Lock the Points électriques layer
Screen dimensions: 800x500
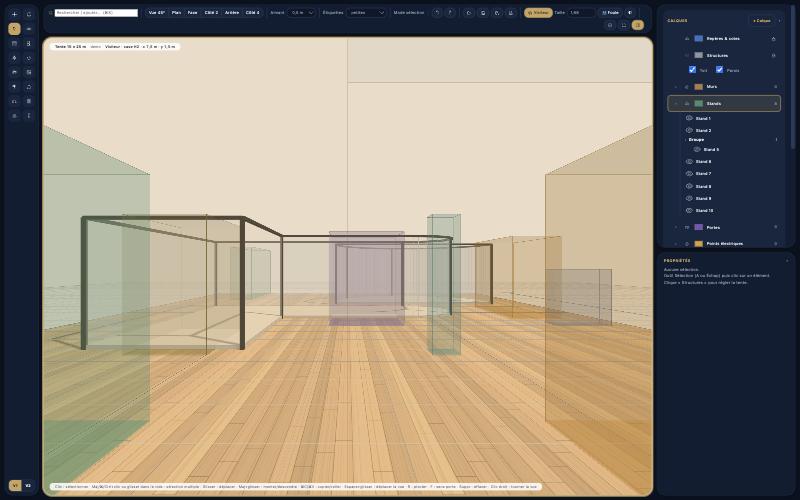click(x=776, y=243)
